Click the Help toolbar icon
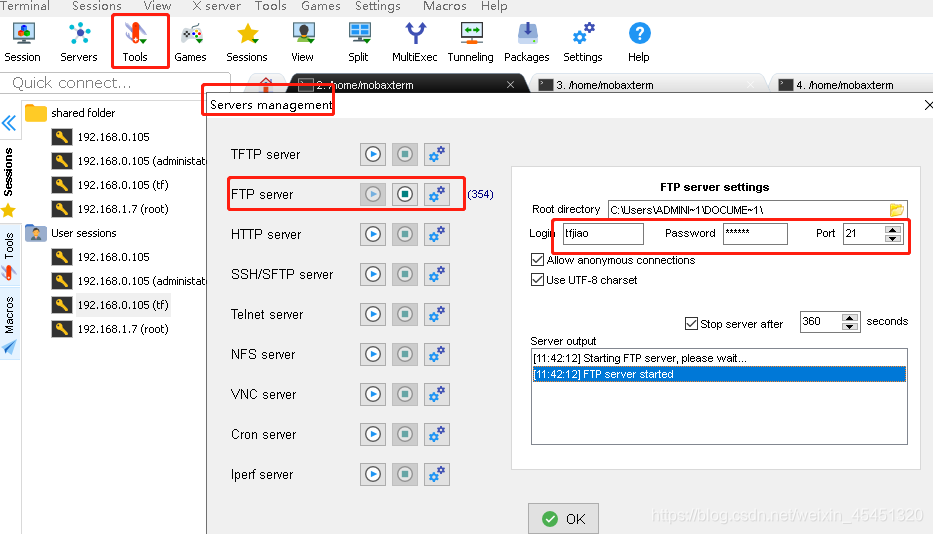Image resolution: width=933 pixels, height=534 pixels. coord(639,42)
